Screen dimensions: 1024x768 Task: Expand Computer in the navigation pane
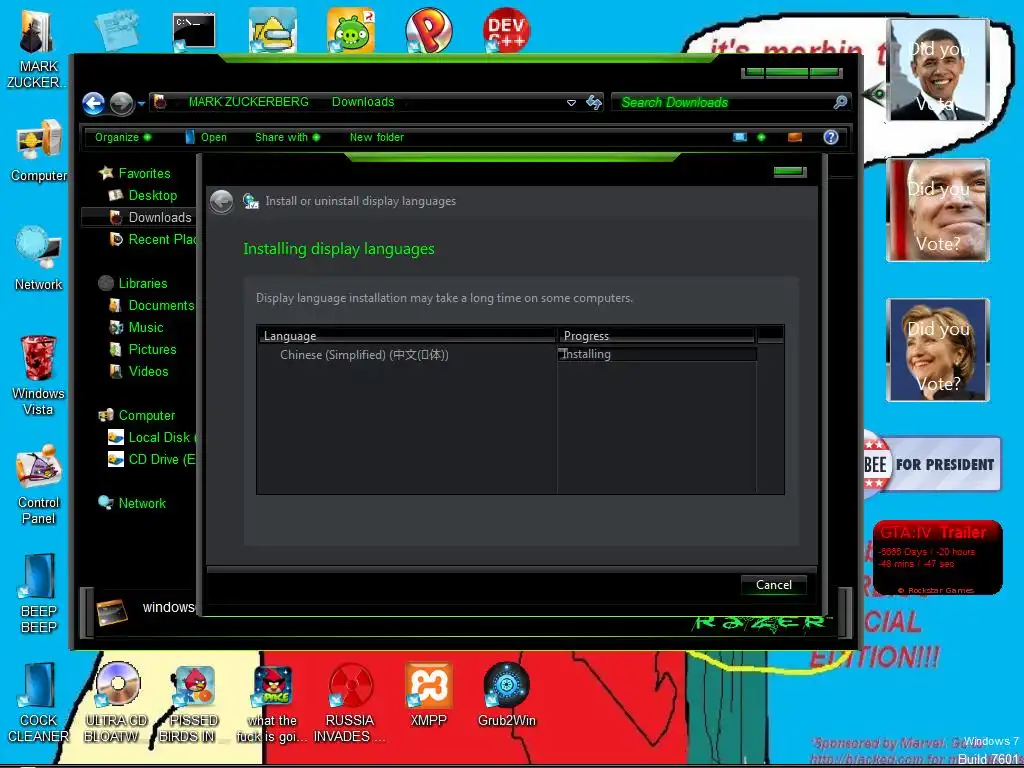click(138, 415)
